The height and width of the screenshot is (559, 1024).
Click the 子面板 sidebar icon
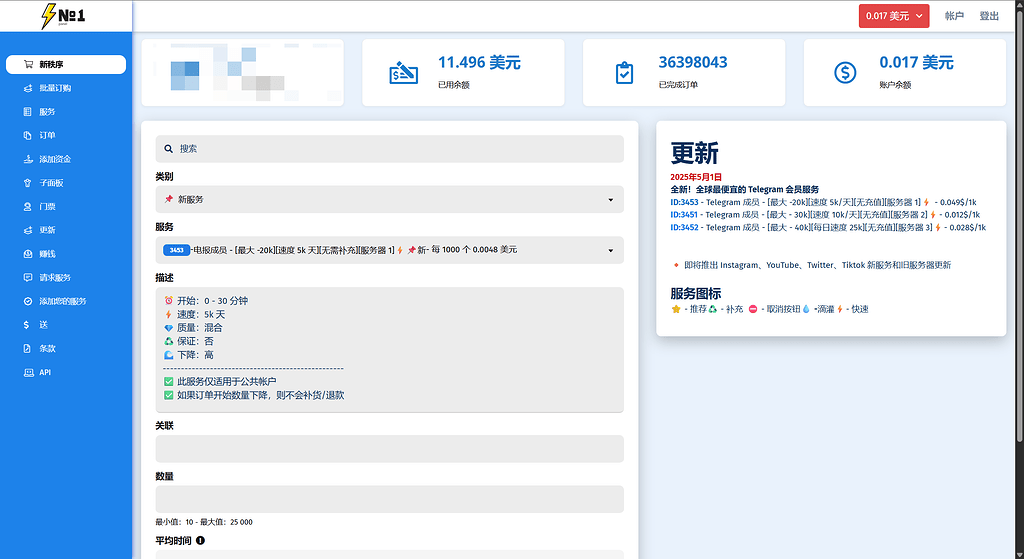[27, 183]
